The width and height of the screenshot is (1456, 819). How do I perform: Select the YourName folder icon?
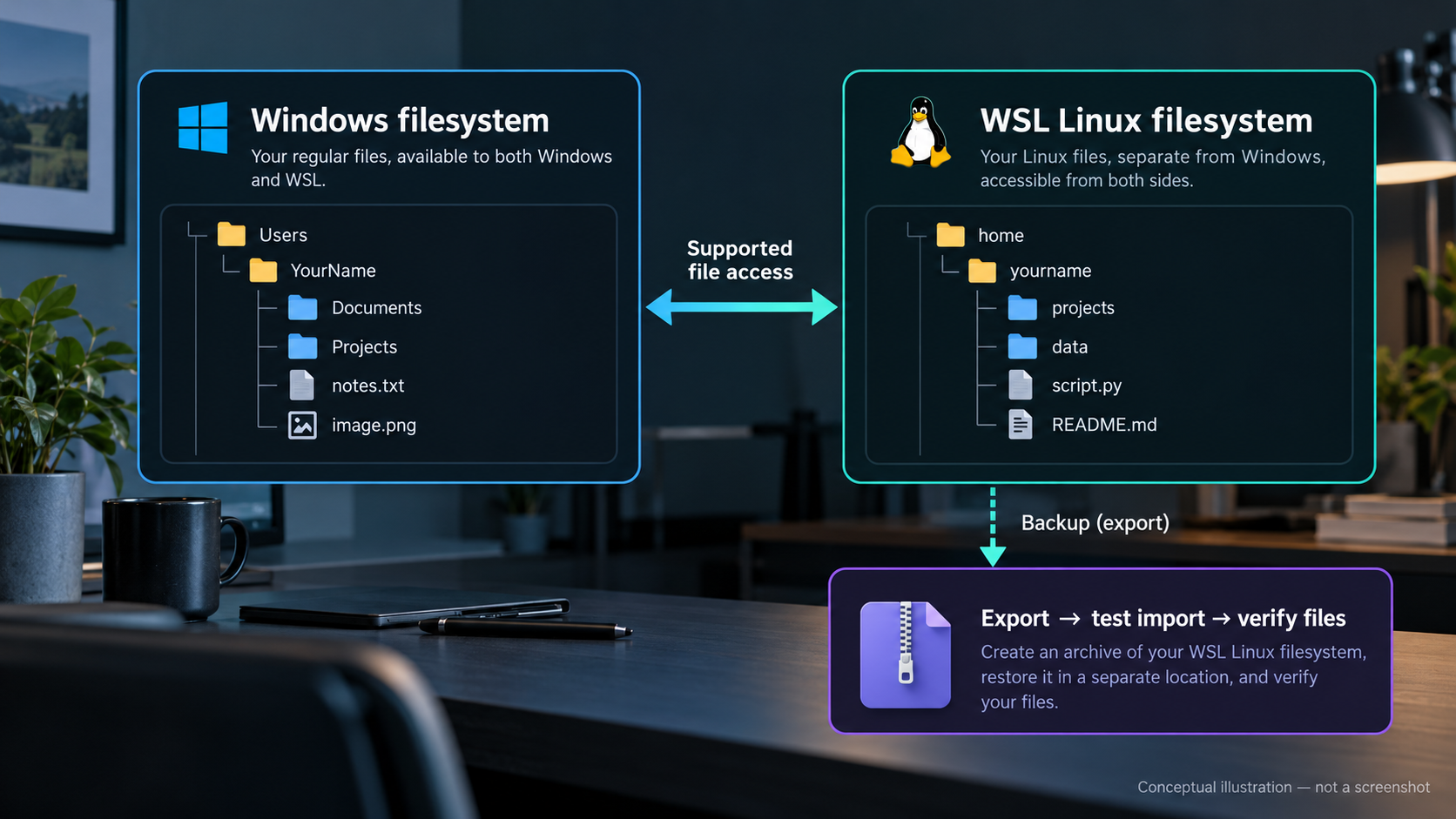tap(263, 271)
